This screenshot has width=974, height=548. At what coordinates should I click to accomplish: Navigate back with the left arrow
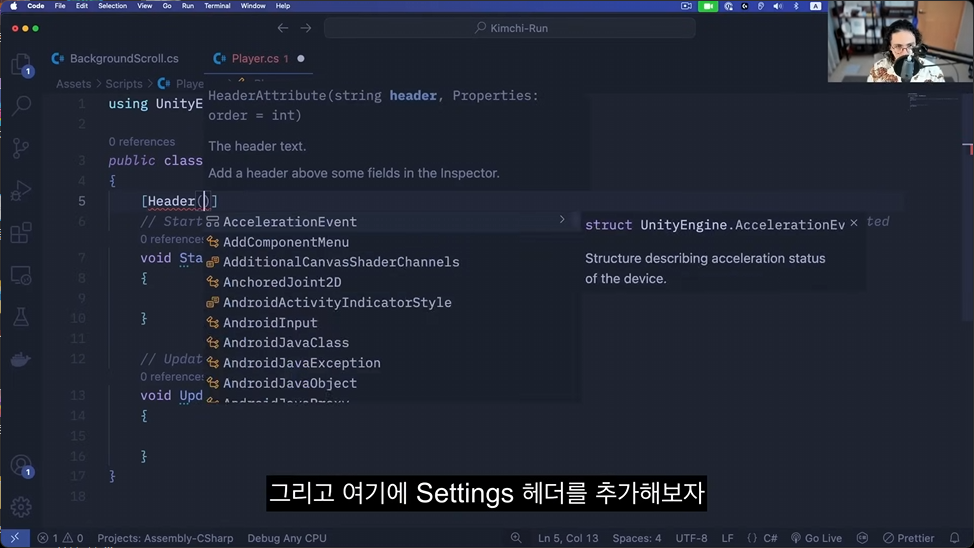coord(283,28)
